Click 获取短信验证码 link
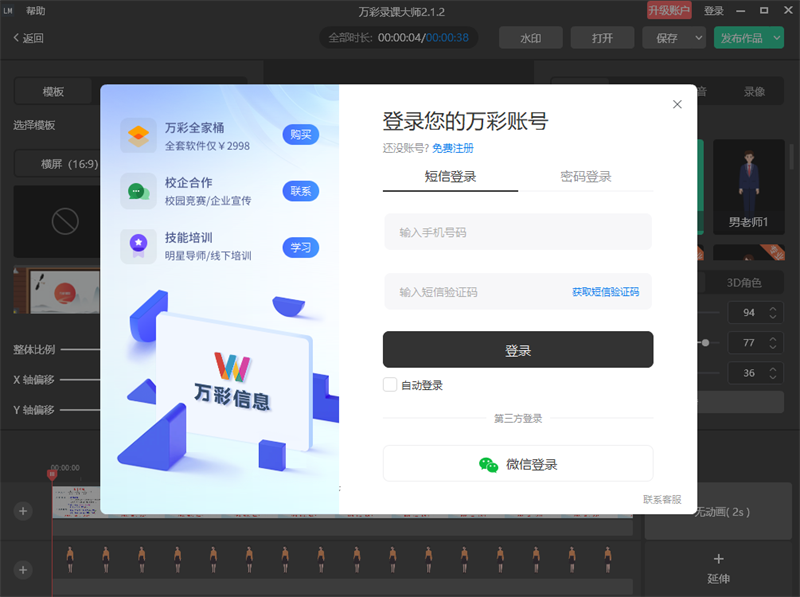Viewport: 800px width, 597px height. (605, 292)
